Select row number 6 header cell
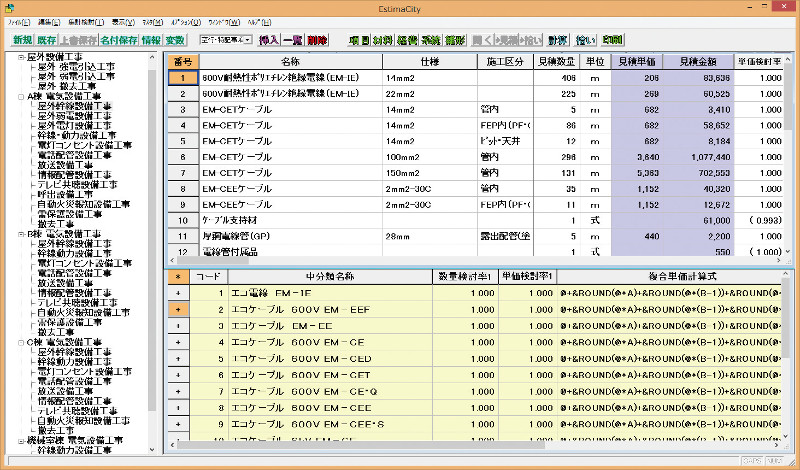 point(183,157)
